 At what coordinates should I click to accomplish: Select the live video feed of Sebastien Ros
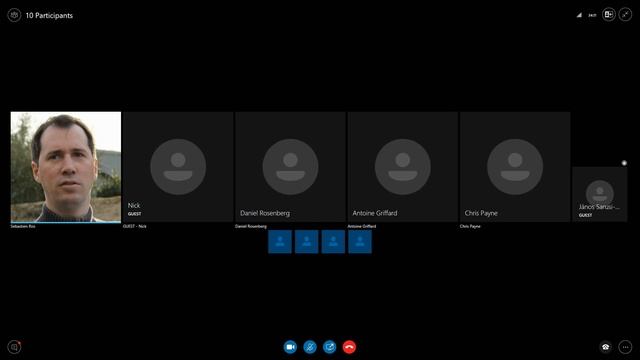pos(66,167)
